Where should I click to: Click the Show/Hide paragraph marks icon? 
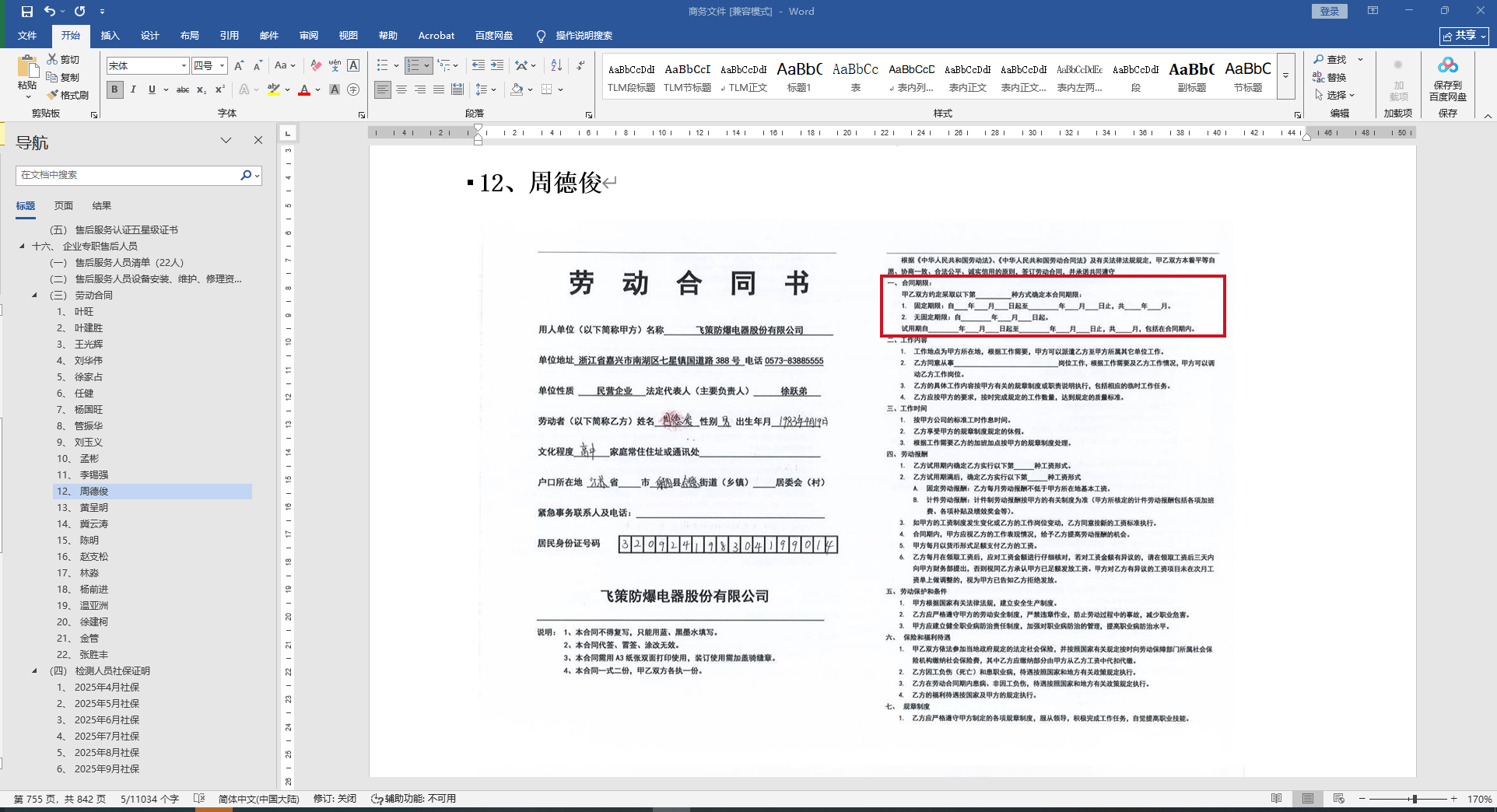[580, 66]
